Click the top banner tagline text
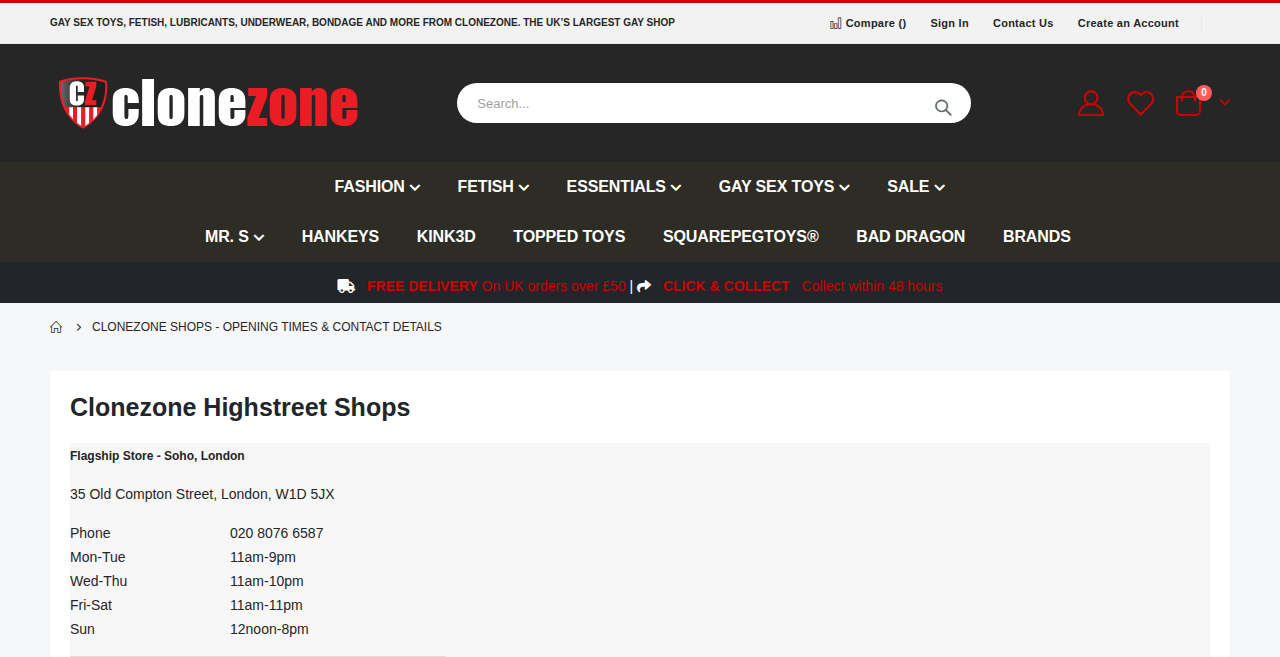 tap(362, 22)
